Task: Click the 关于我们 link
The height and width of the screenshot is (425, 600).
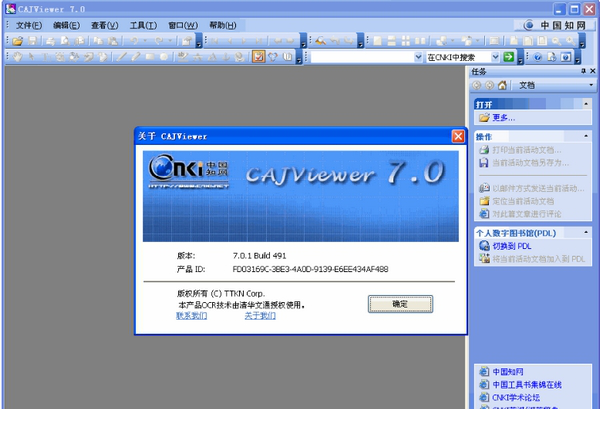Action: pos(260,316)
